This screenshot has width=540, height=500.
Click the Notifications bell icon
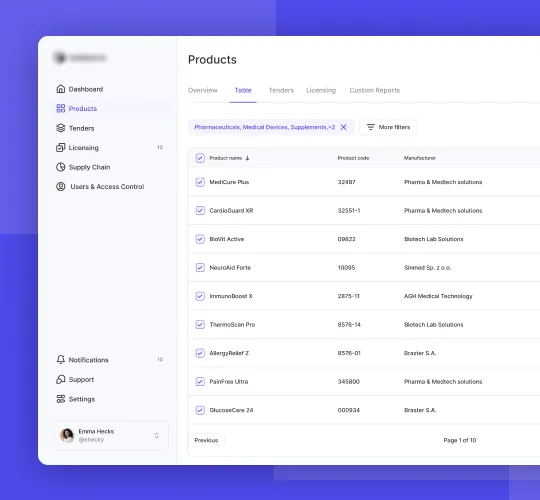click(61, 360)
